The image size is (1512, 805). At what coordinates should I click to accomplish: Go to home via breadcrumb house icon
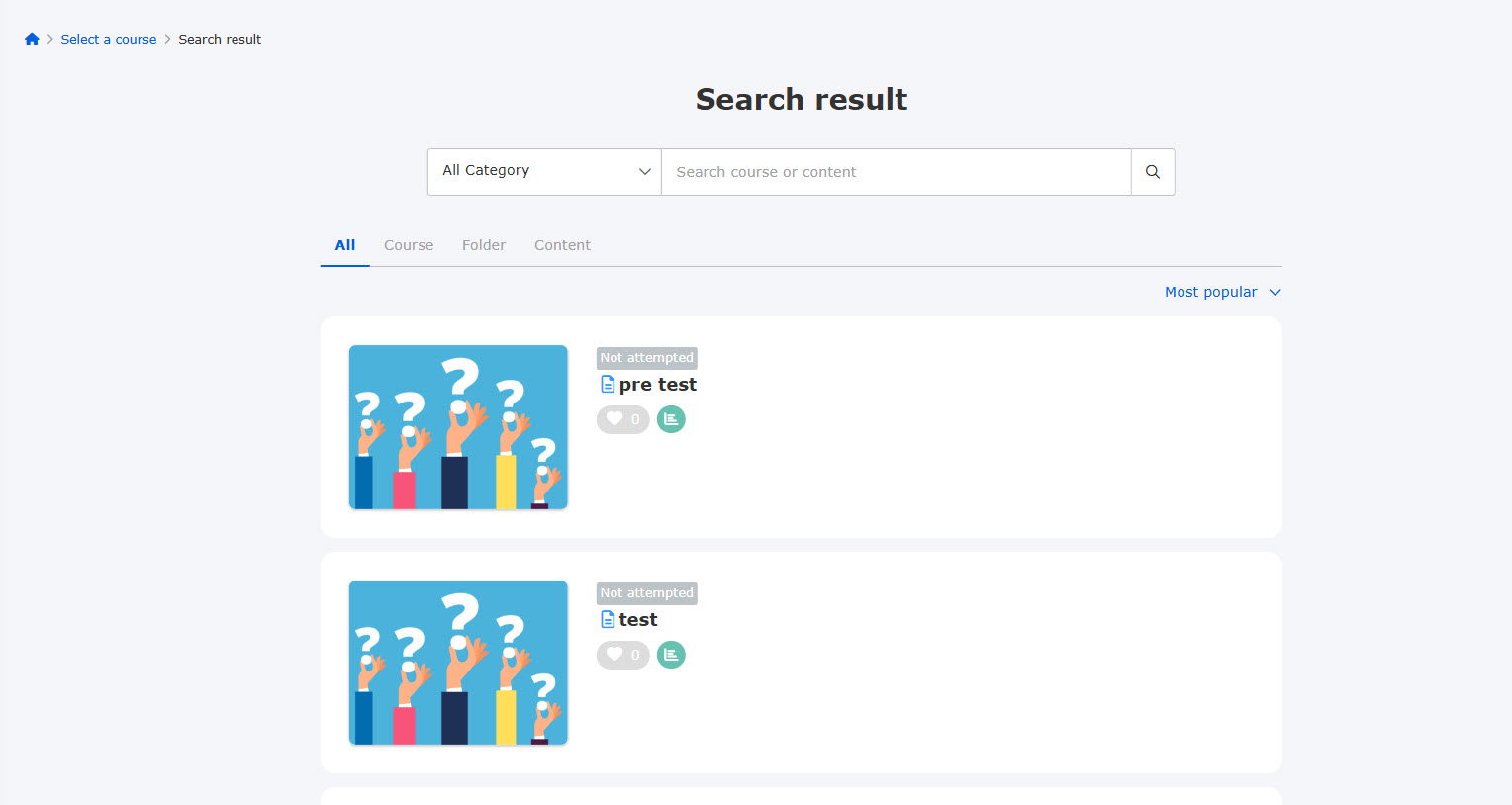coord(32,40)
